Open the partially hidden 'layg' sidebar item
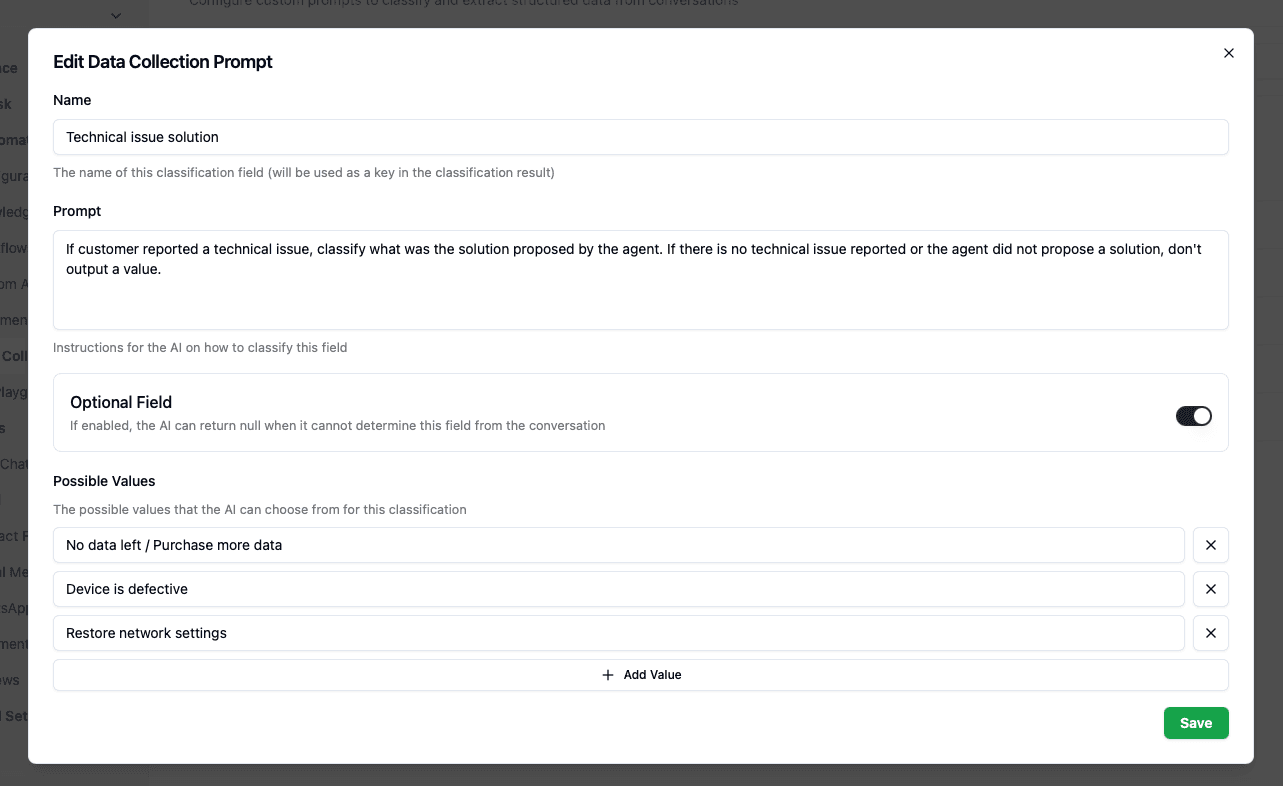1283x786 pixels. (x=14, y=392)
